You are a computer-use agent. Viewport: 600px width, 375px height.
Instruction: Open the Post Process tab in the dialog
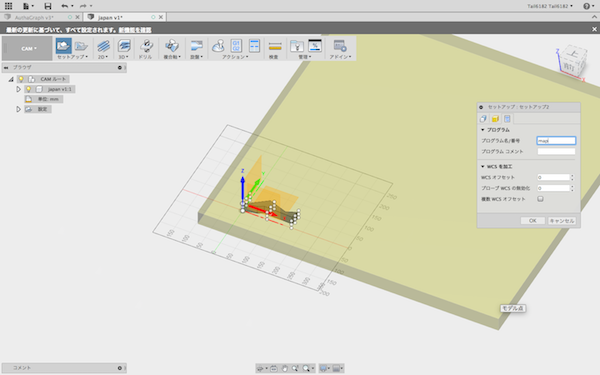[x=507, y=119]
